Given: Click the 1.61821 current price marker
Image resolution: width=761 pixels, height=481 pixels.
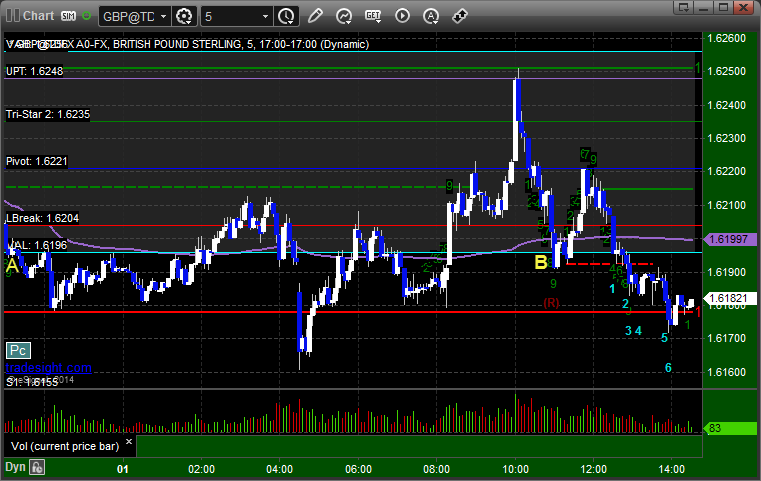Looking at the screenshot, I should pos(728,299).
